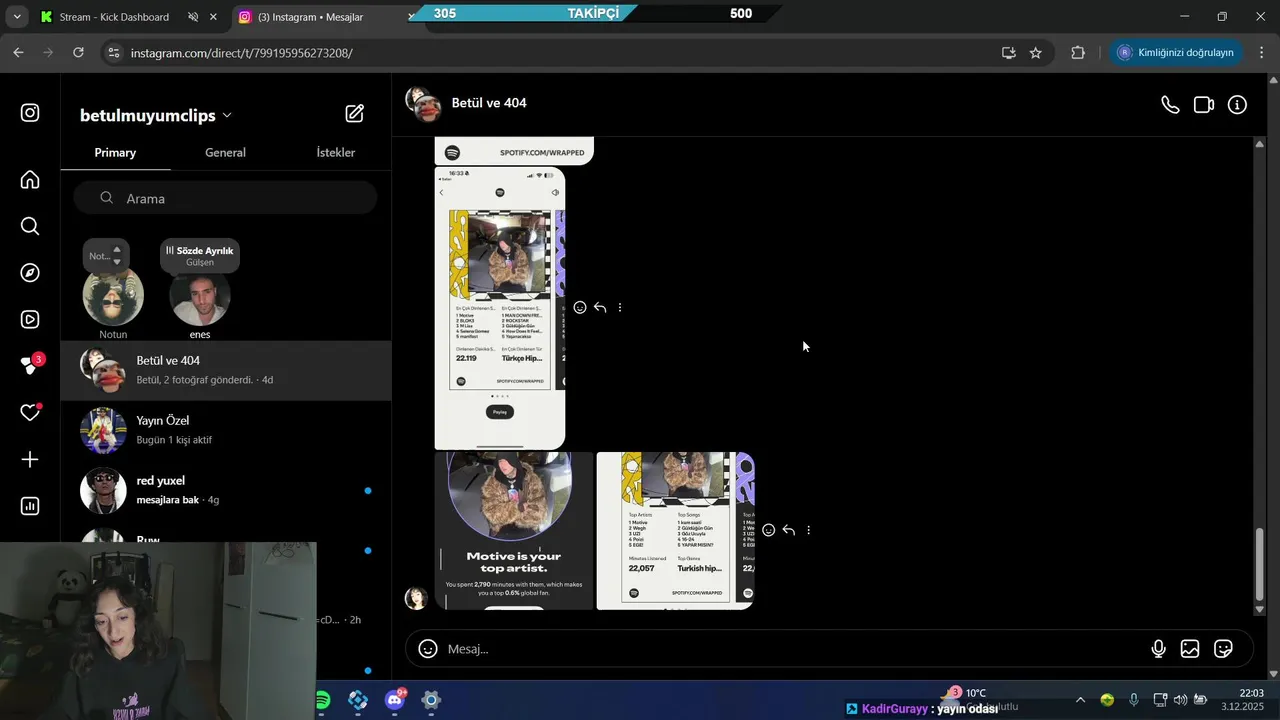Reply to the tall Spotify screenshot message
Viewport: 1280px width, 720px height.
[600, 308]
